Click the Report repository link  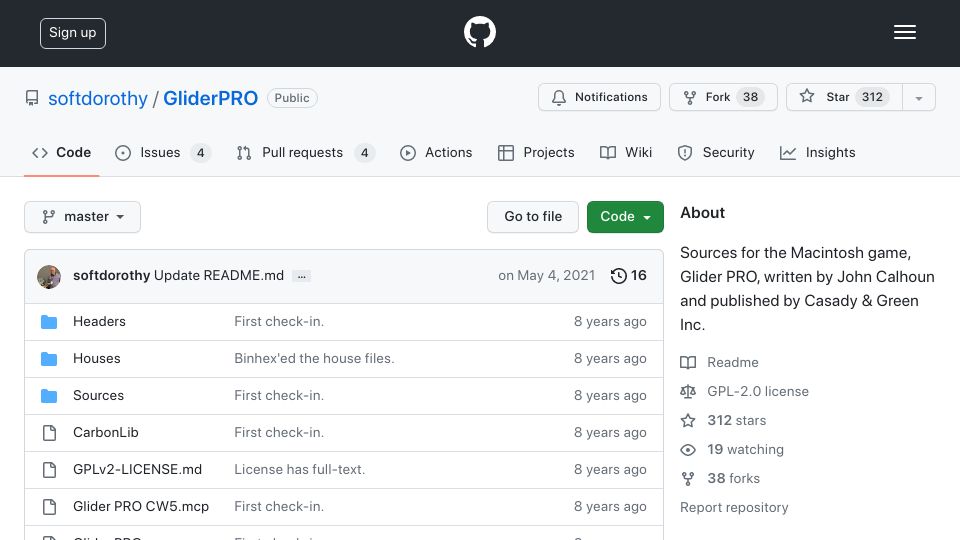[x=734, y=508]
